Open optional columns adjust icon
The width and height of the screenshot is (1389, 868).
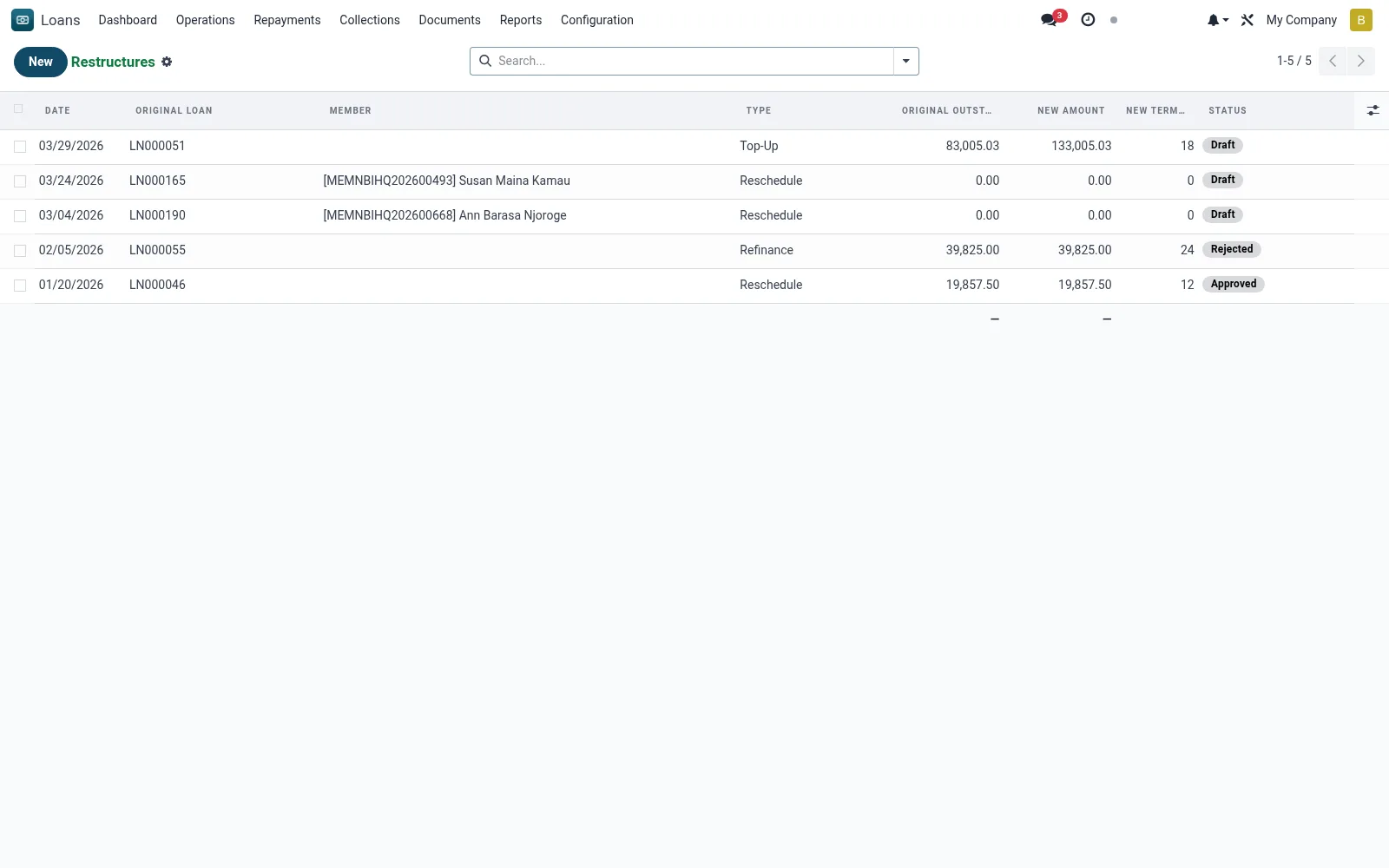click(x=1373, y=110)
